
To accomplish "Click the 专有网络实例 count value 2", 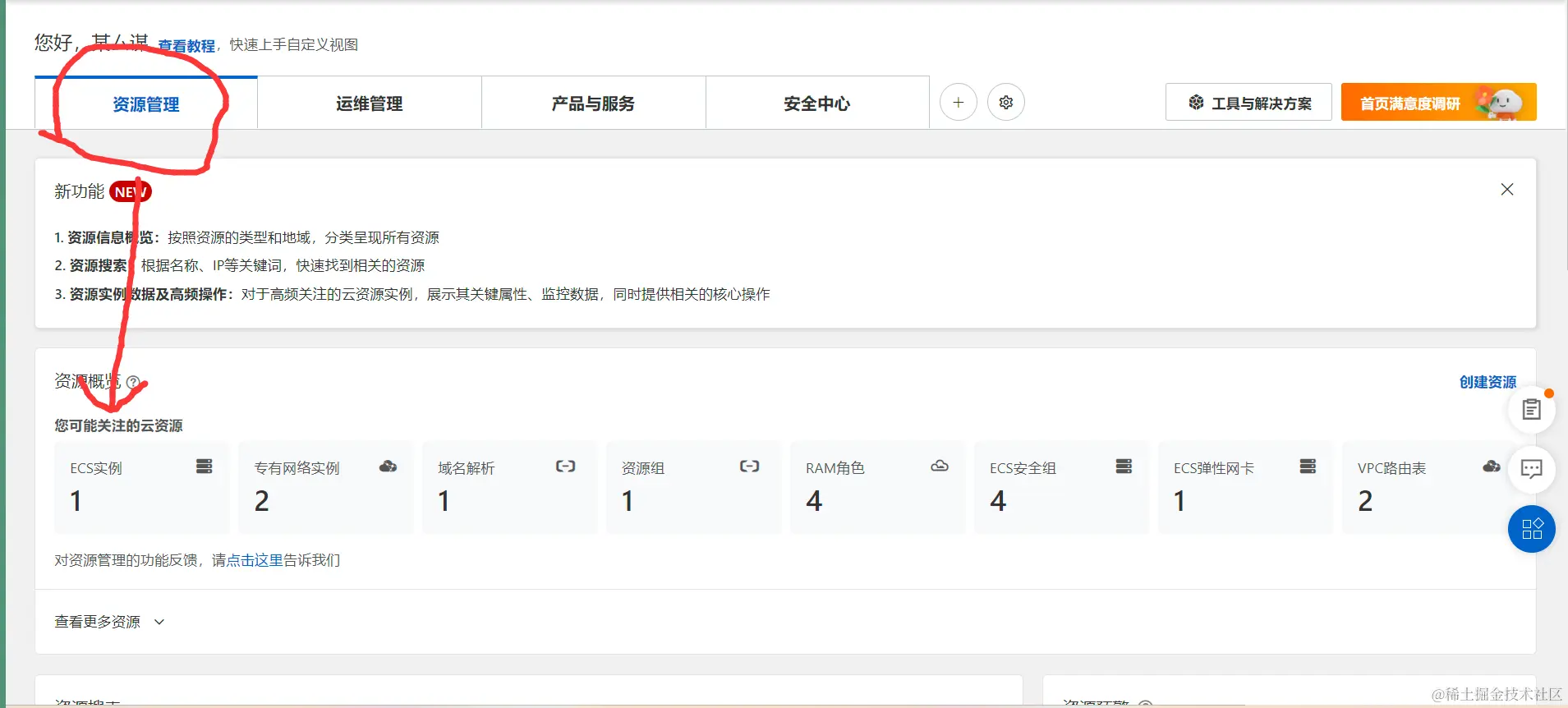I will point(261,501).
